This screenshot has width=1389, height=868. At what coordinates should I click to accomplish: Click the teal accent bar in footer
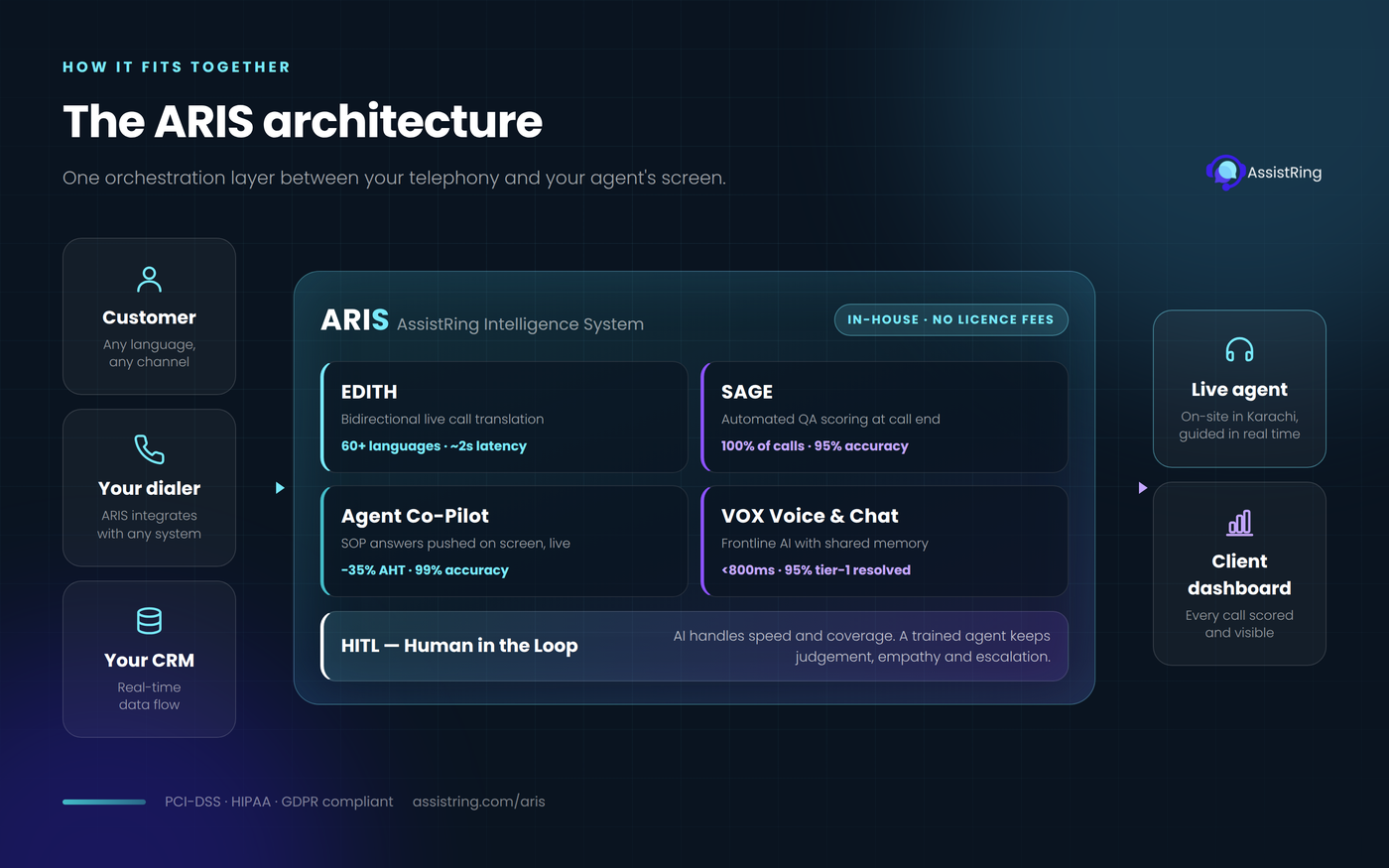coord(104,802)
